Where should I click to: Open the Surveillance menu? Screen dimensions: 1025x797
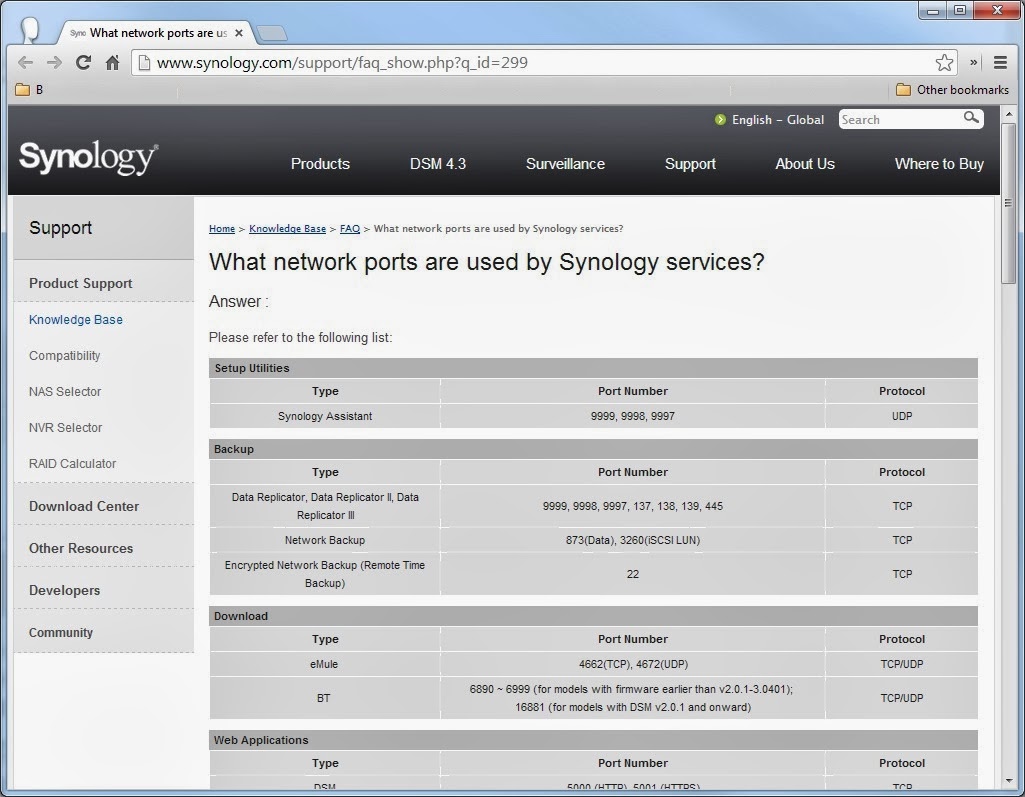point(565,164)
